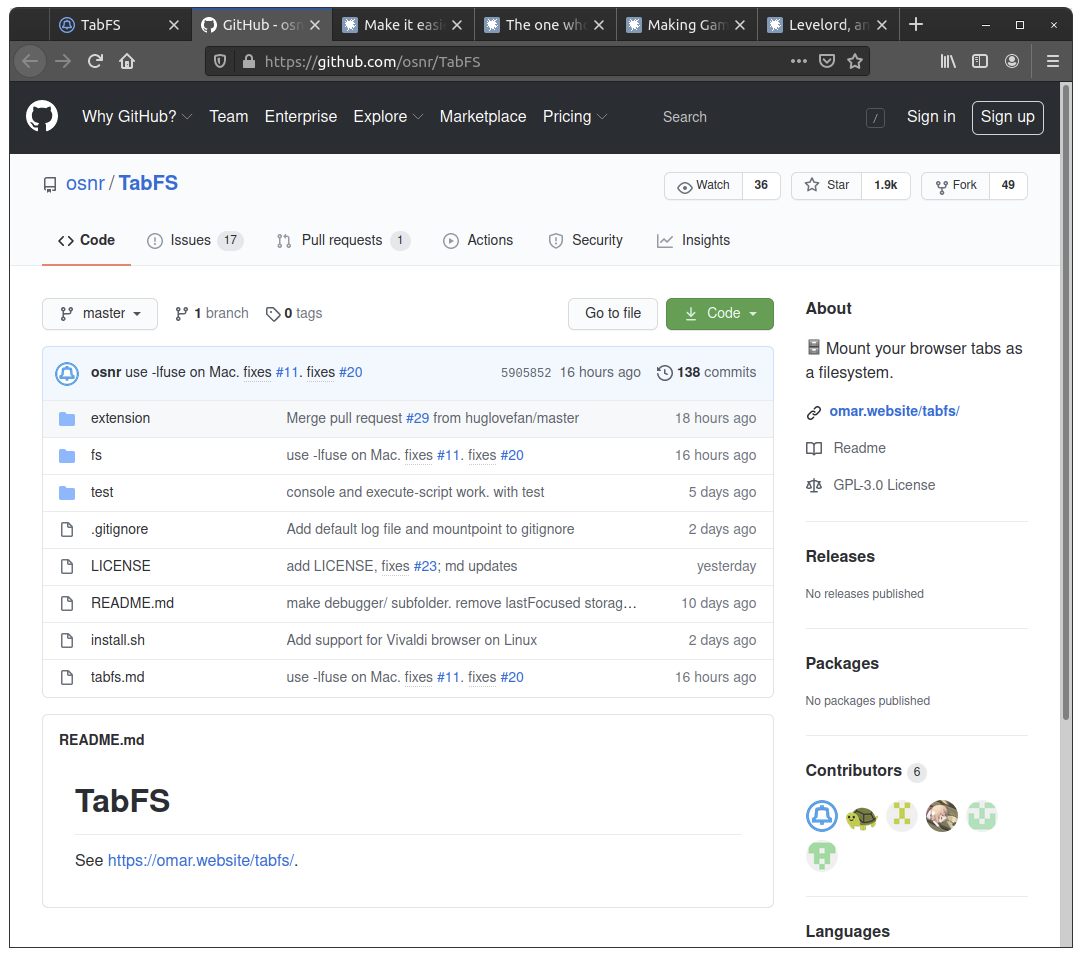Click osnr avatar in latest commit row
Viewport: 1082px width, 957px height.
(67, 373)
